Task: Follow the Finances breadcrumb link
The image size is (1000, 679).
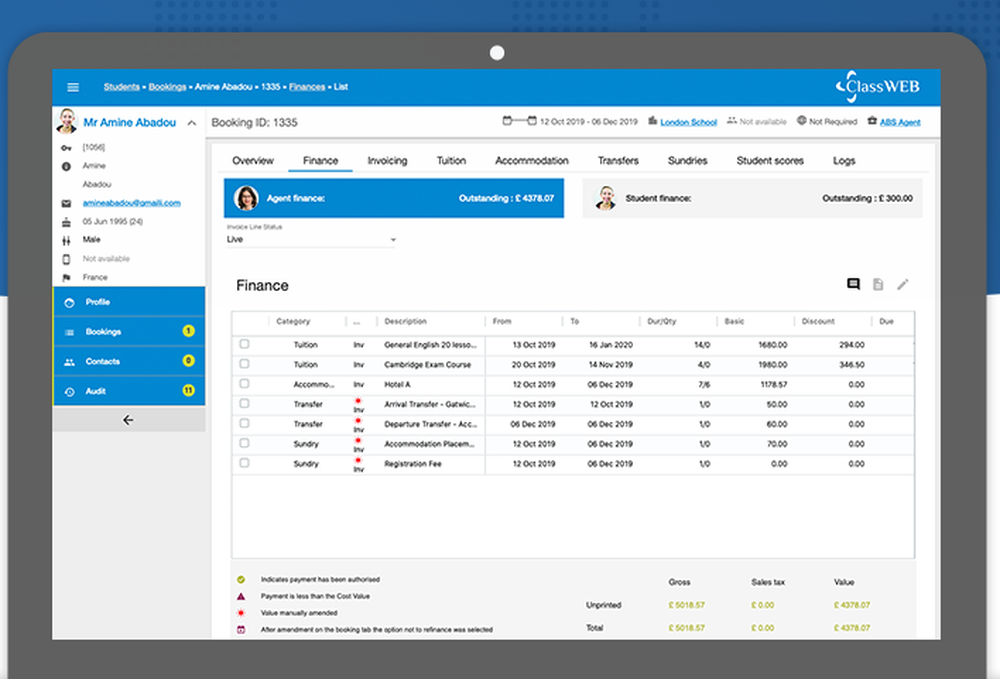Action: (x=307, y=87)
